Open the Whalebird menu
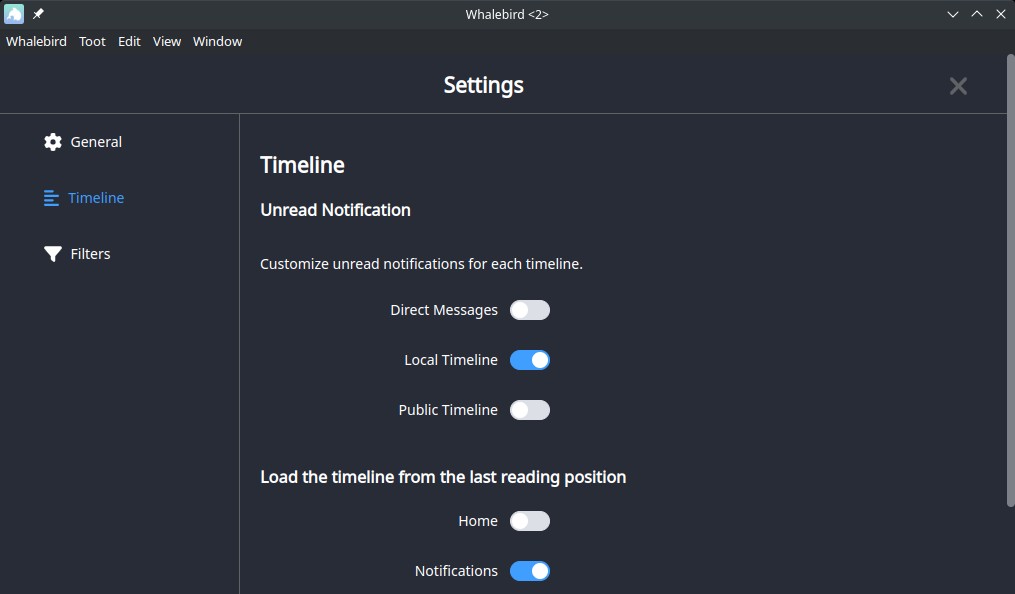This screenshot has width=1015, height=594. pos(36,41)
